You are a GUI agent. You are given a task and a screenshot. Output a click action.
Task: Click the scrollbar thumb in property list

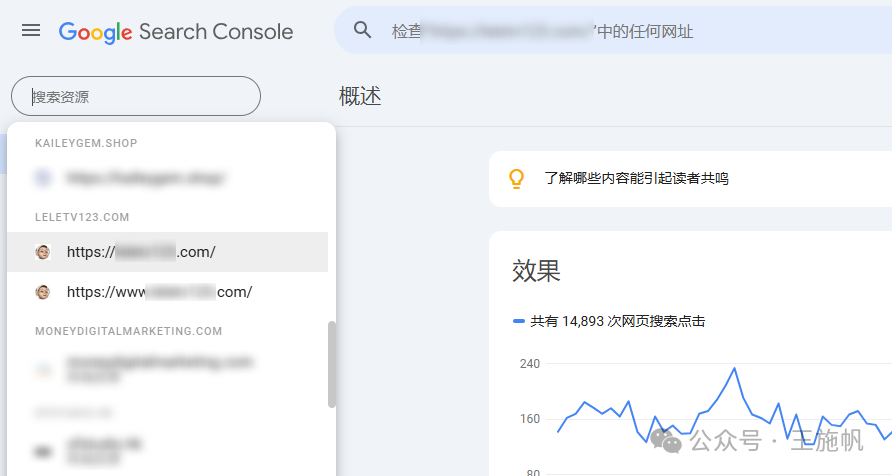tap(332, 364)
